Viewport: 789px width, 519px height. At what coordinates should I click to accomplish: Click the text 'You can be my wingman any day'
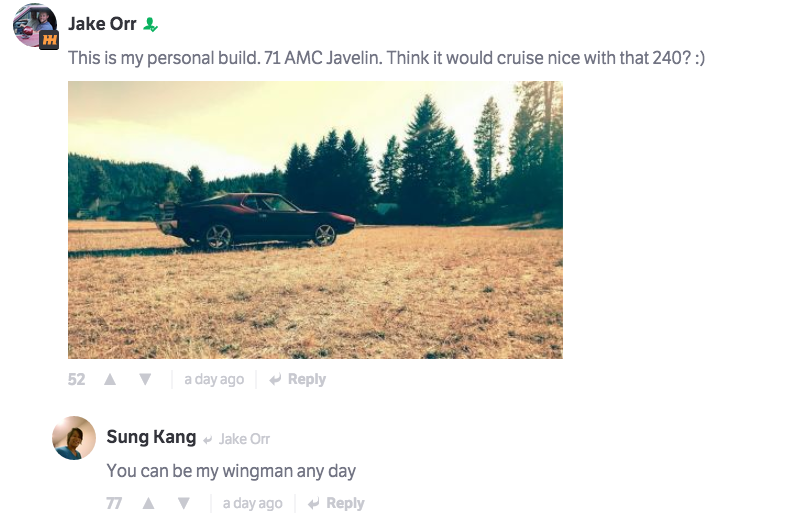pos(231,470)
